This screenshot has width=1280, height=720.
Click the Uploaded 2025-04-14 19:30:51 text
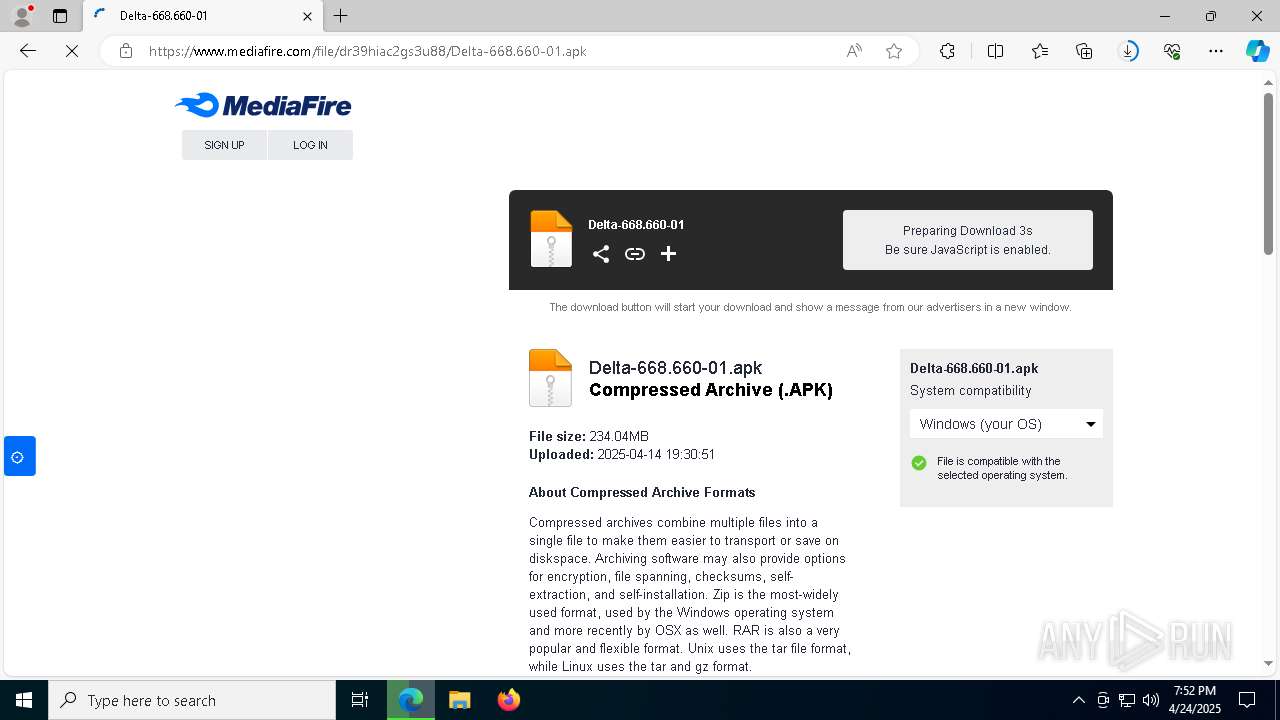pyautogui.click(x=622, y=454)
